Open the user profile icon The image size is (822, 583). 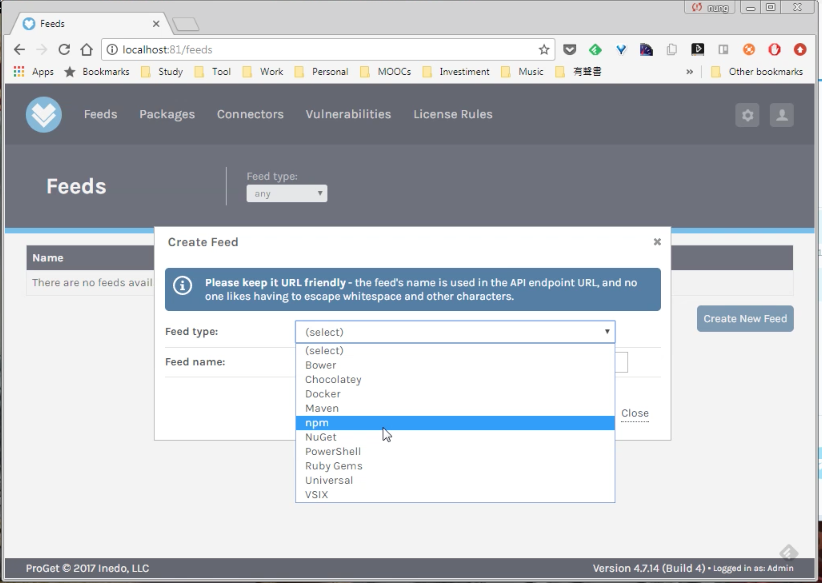(x=782, y=115)
